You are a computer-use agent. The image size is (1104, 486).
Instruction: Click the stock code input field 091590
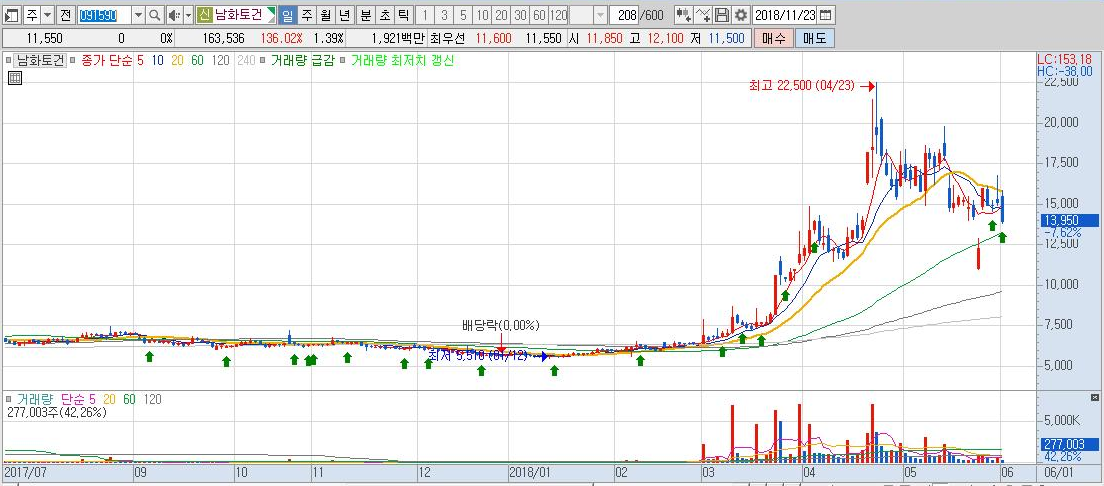tap(104, 15)
